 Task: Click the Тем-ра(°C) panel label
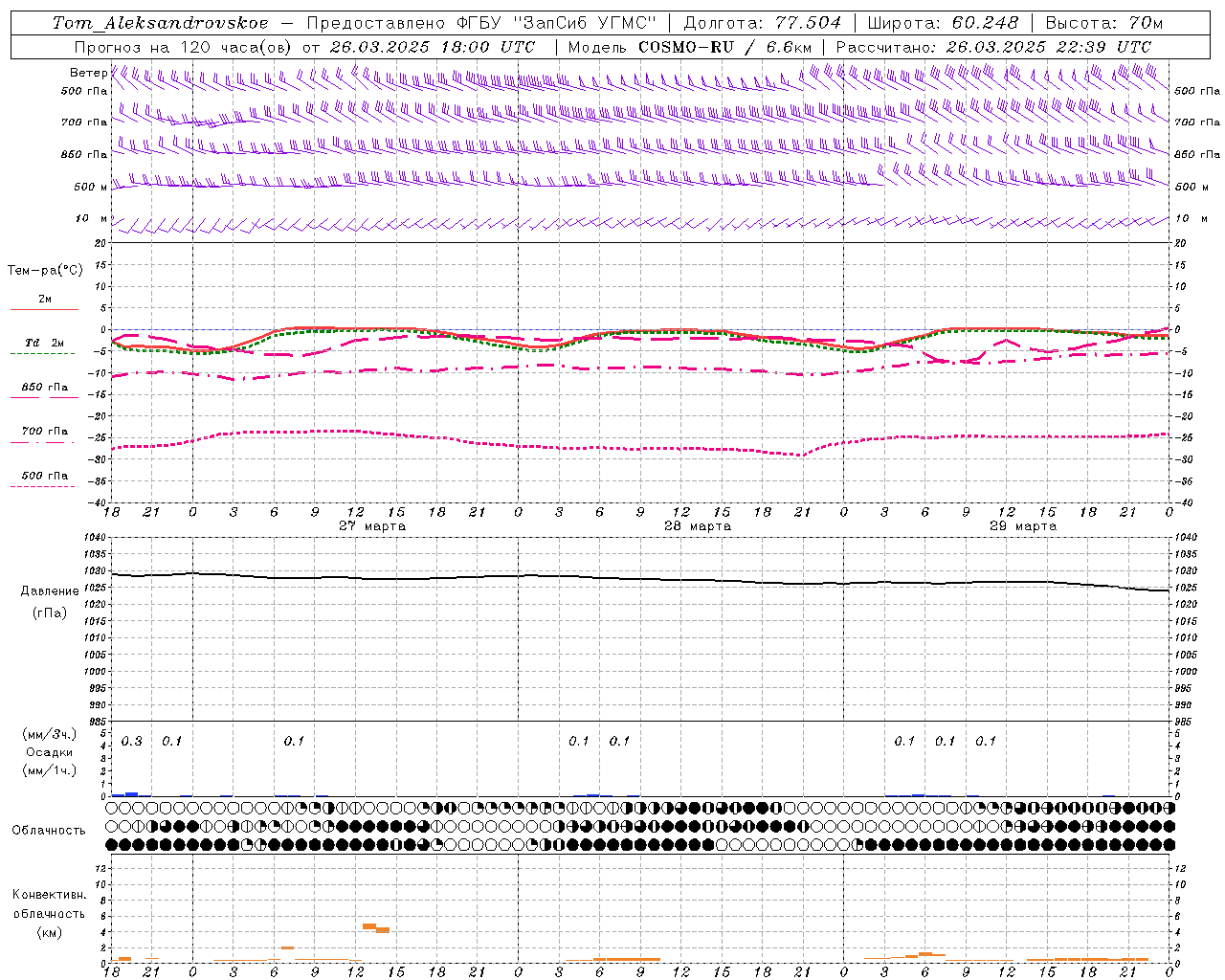pyautogui.click(x=45, y=271)
